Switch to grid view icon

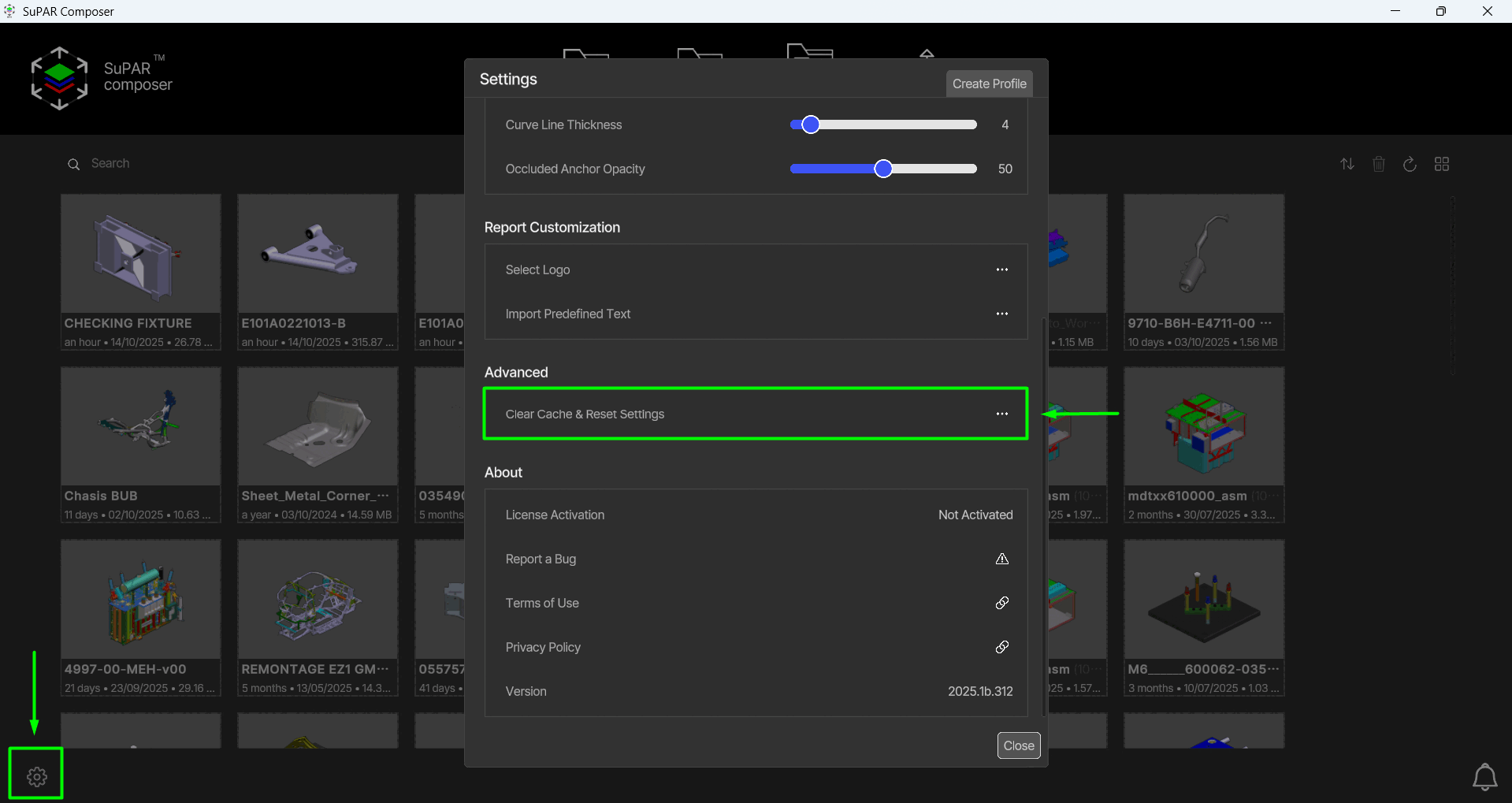click(1442, 164)
